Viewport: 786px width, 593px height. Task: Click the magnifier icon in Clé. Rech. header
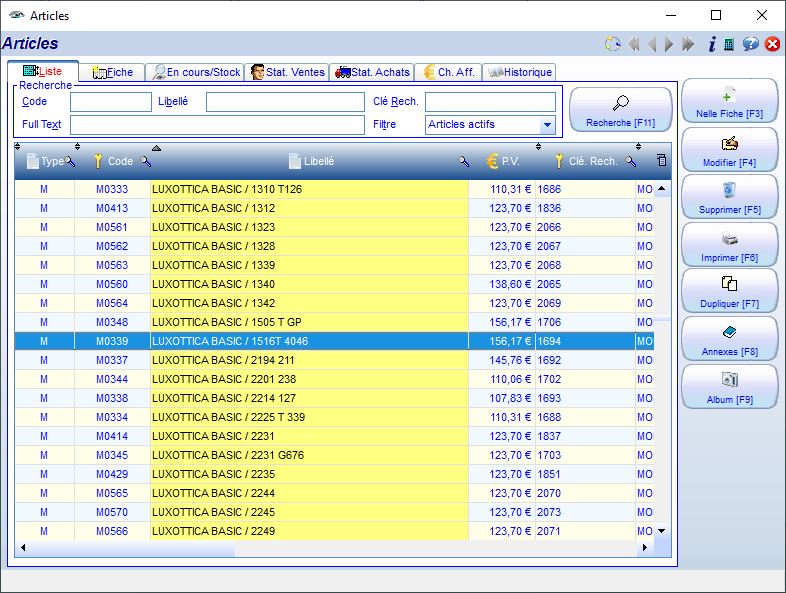[x=631, y=161]
